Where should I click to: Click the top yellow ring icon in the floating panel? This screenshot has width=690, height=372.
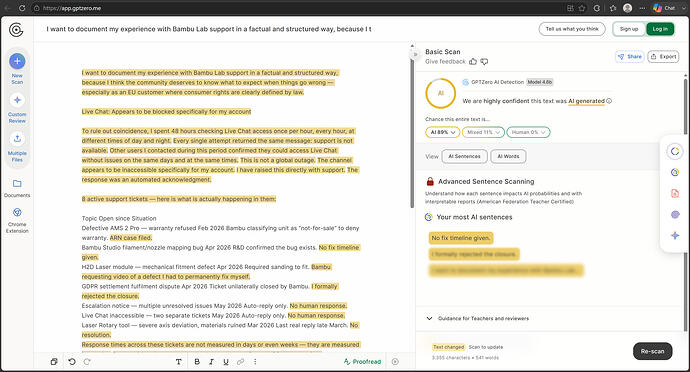(675, 151)
